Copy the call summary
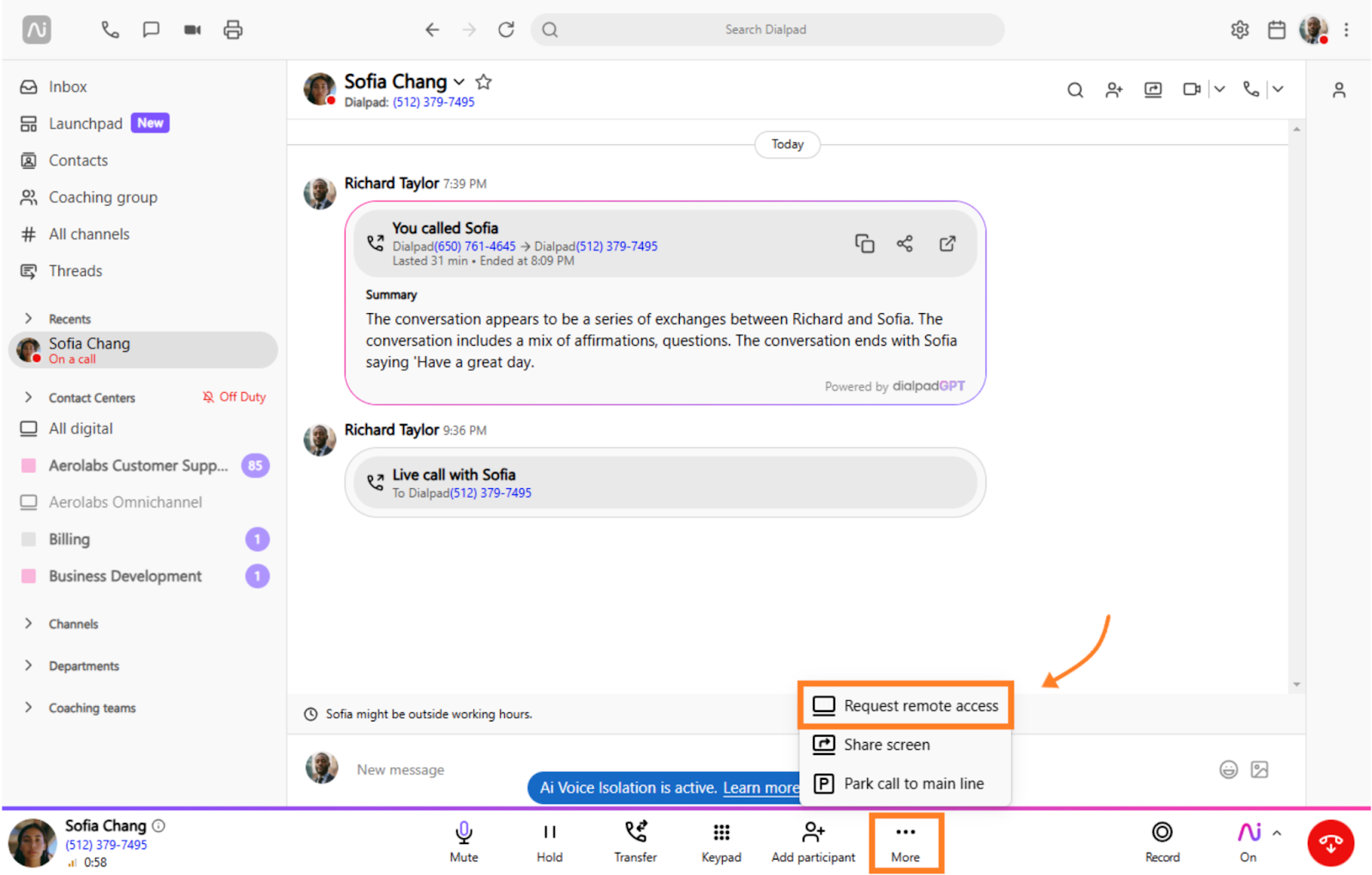 tap(864, 244)
